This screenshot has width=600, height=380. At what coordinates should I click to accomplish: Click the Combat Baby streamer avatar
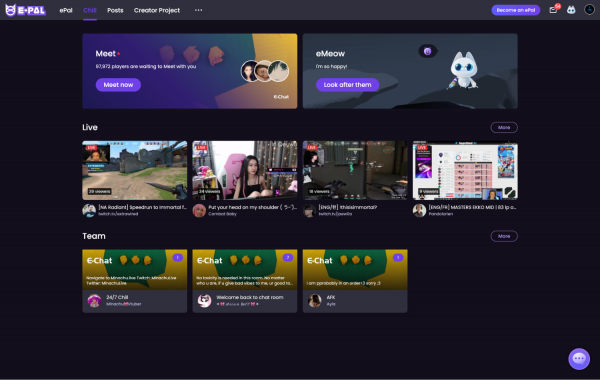click(199, 210)
